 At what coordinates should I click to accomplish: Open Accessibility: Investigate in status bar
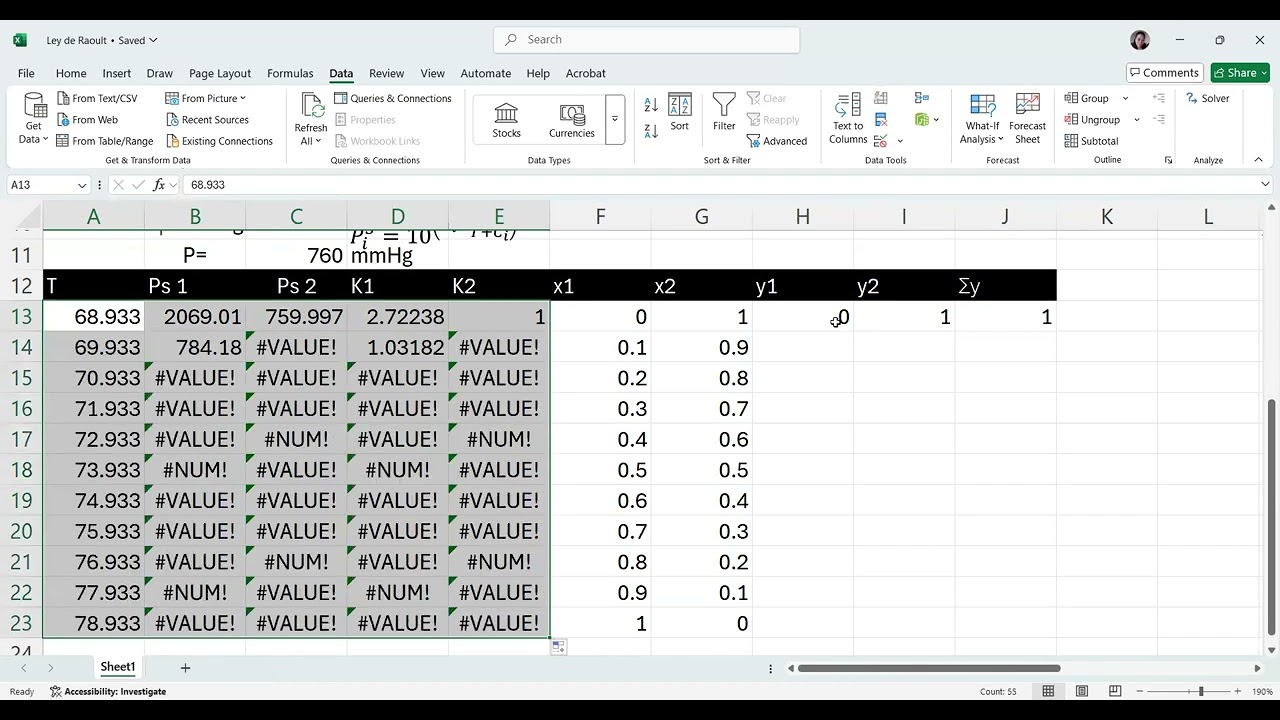tap(108, 691)
